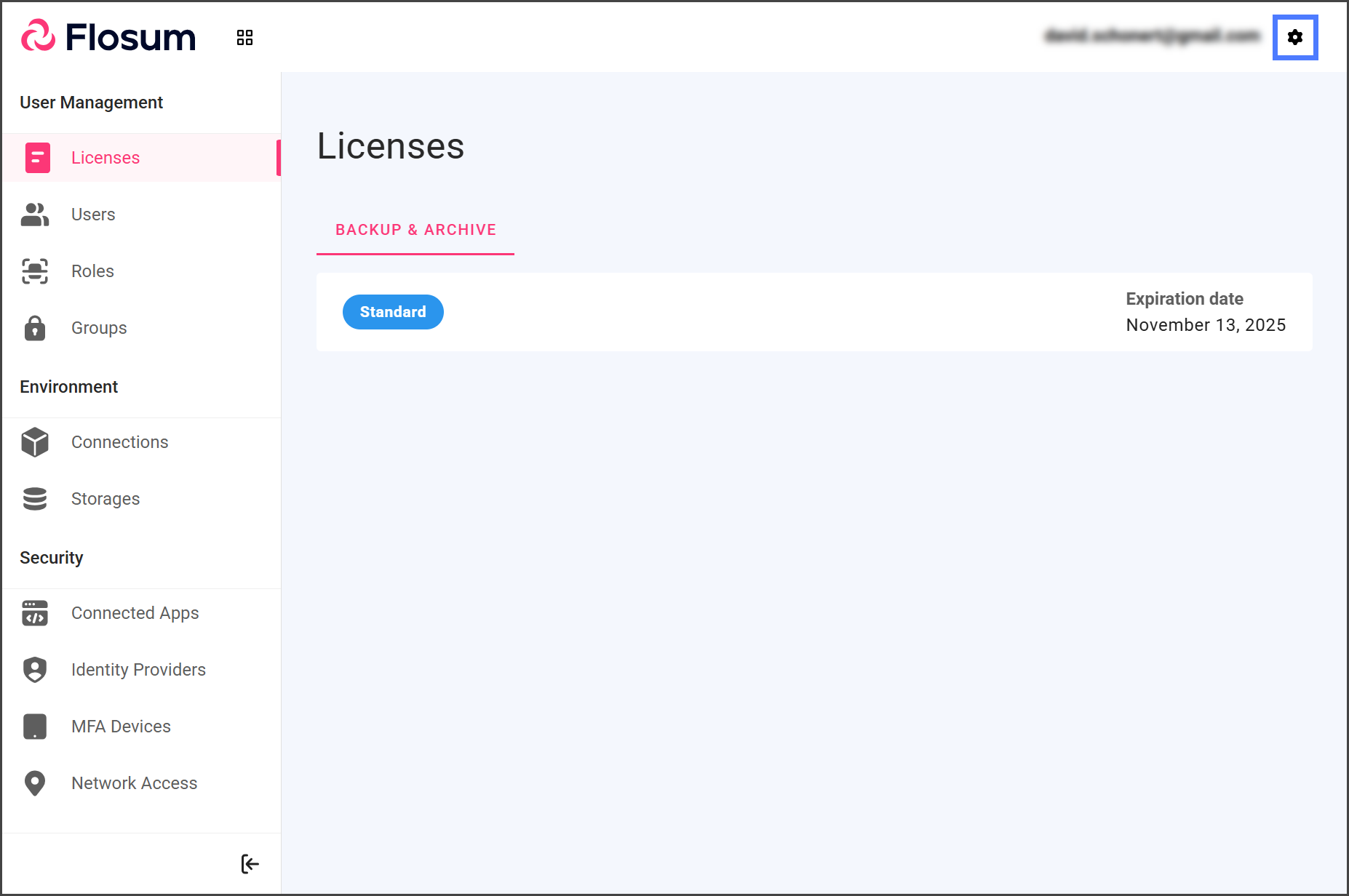This screenshot has width=1349, height=896.
Task: Select the Users menu label
Action: (x=93, y=215)
